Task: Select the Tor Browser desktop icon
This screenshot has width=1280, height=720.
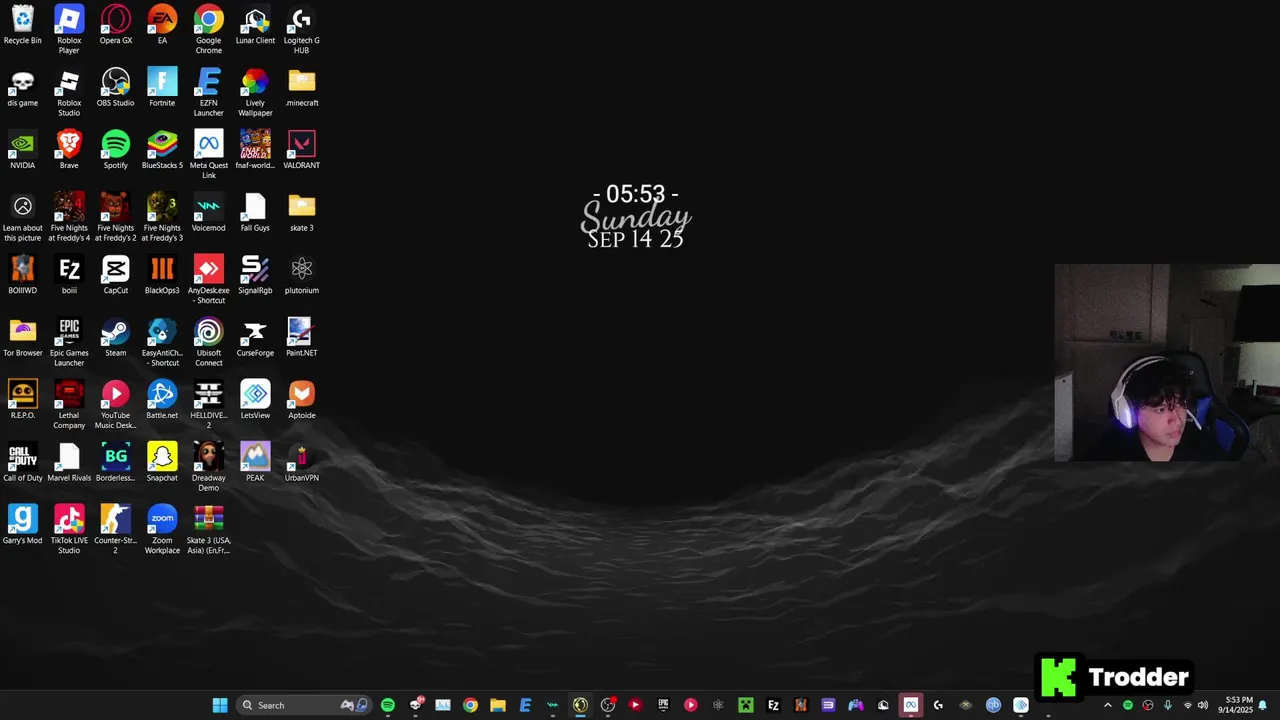Action: (22, 338)
